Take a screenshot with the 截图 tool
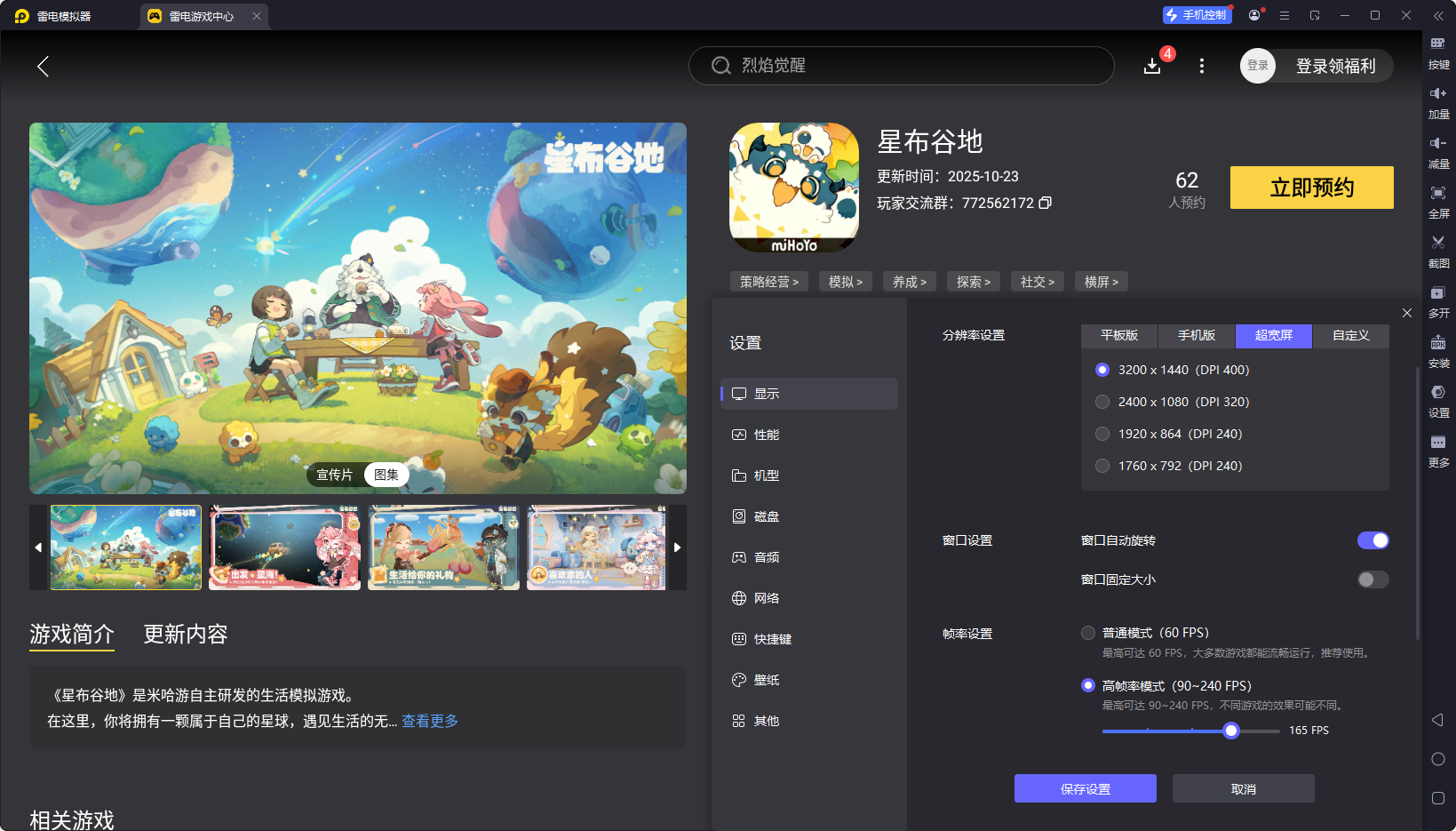Viewport: 1456px width, 831px height. (x=1439, y=251)
